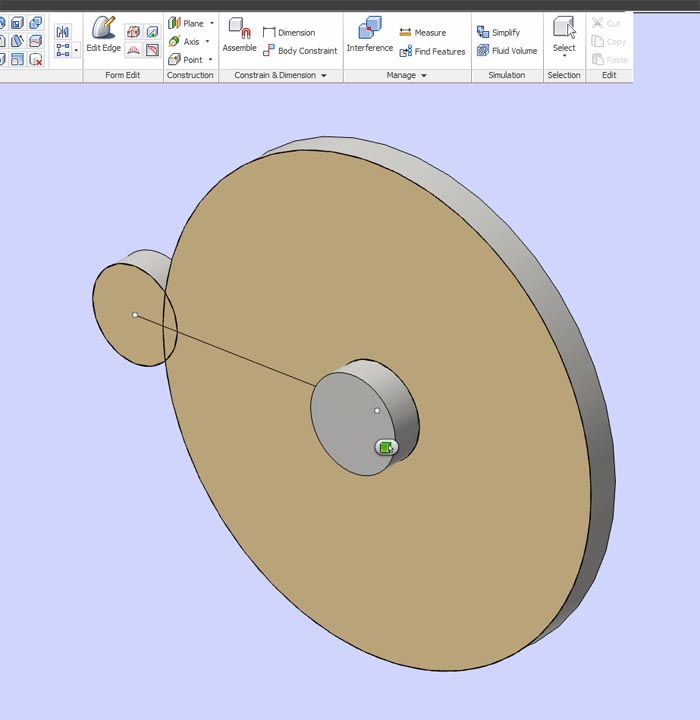Run the Interference check tool
This screenshot has width=700, height=720.
[370, 34]
